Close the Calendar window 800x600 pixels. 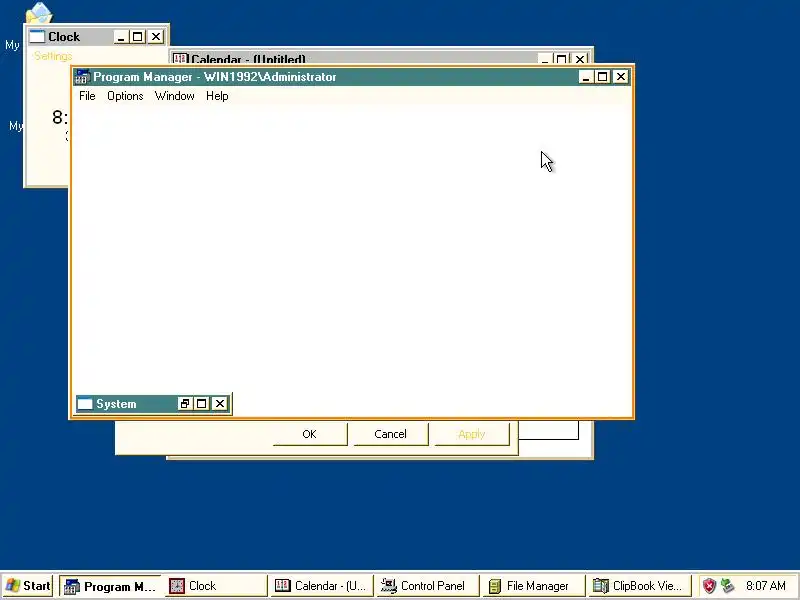580,59
